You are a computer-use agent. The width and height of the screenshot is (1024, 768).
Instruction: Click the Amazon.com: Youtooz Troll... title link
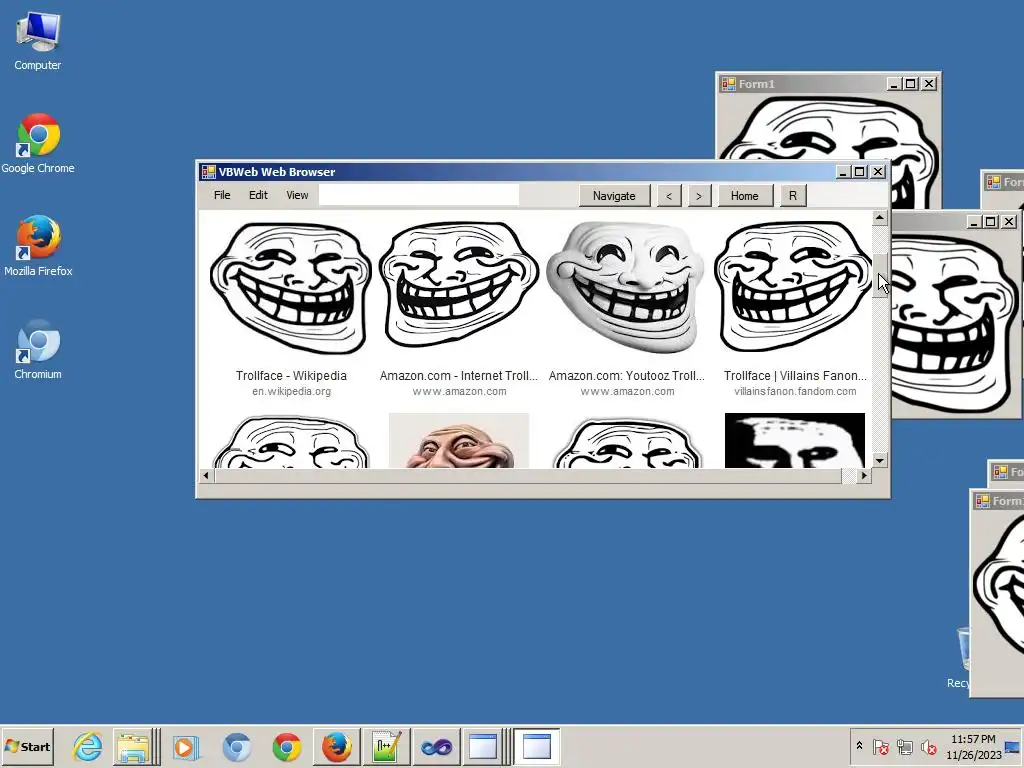click(x=627, y=376)
